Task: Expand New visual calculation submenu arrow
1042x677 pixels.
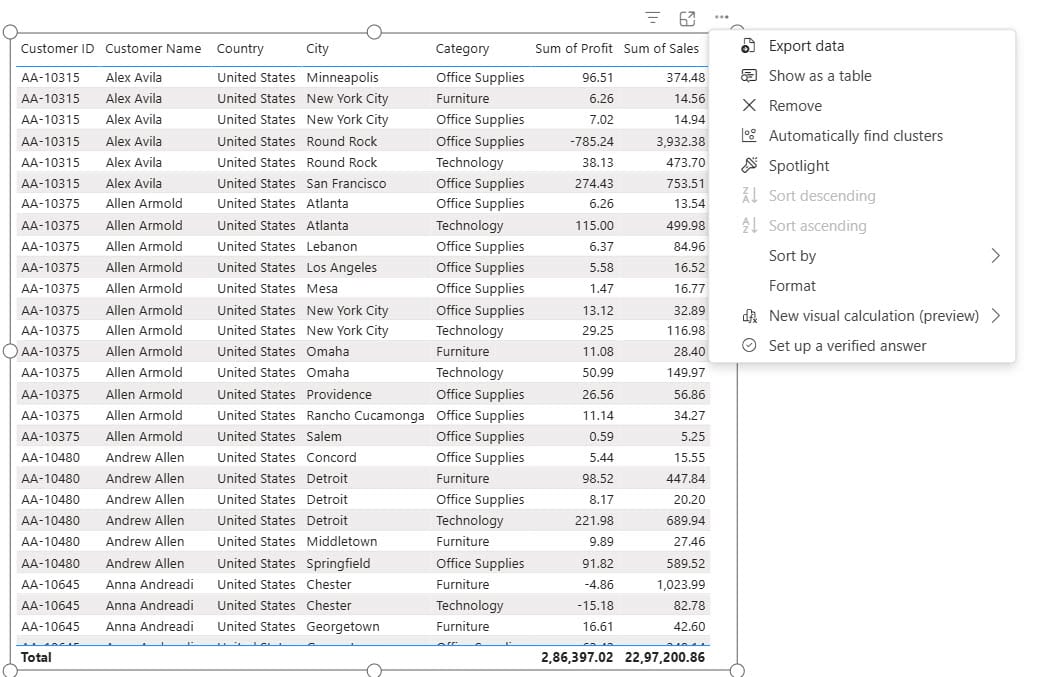Action: tap(995, 316)
